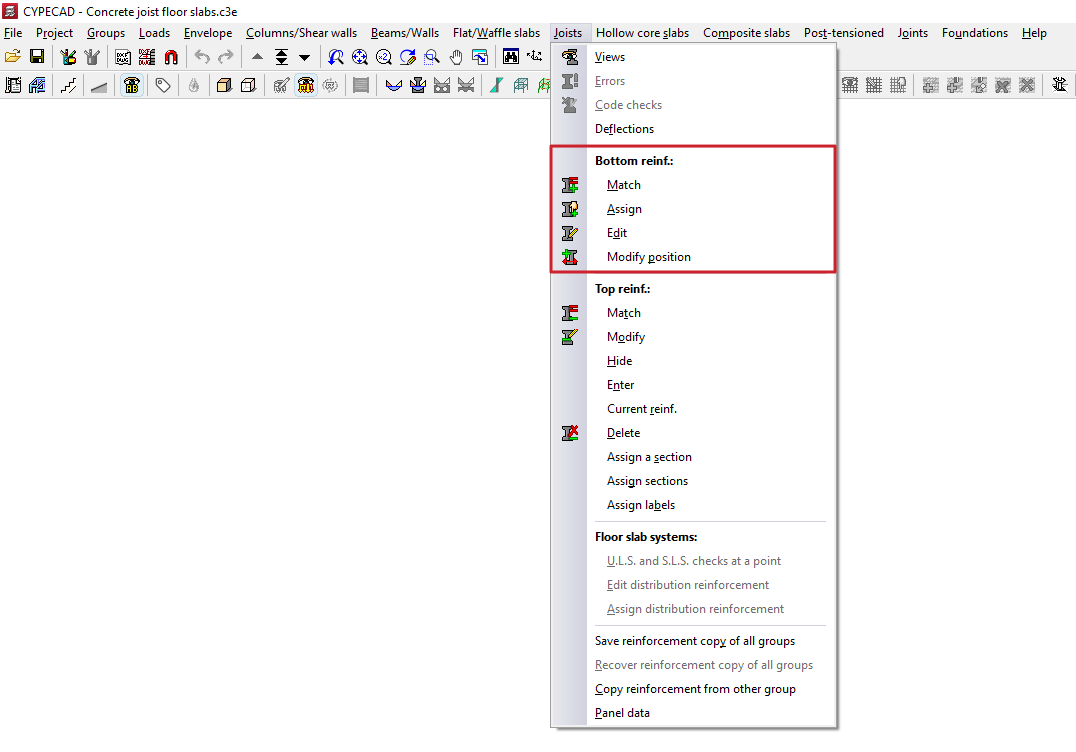Open the File menu
Screen dimensions: 1076x752
pyautogui.click(x=13, y=33)
